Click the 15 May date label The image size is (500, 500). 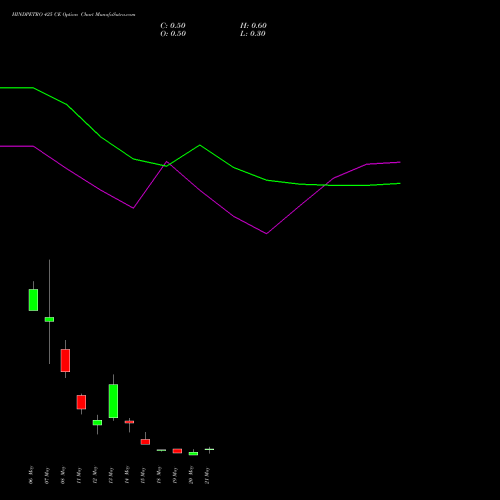(x=143, y=475)
